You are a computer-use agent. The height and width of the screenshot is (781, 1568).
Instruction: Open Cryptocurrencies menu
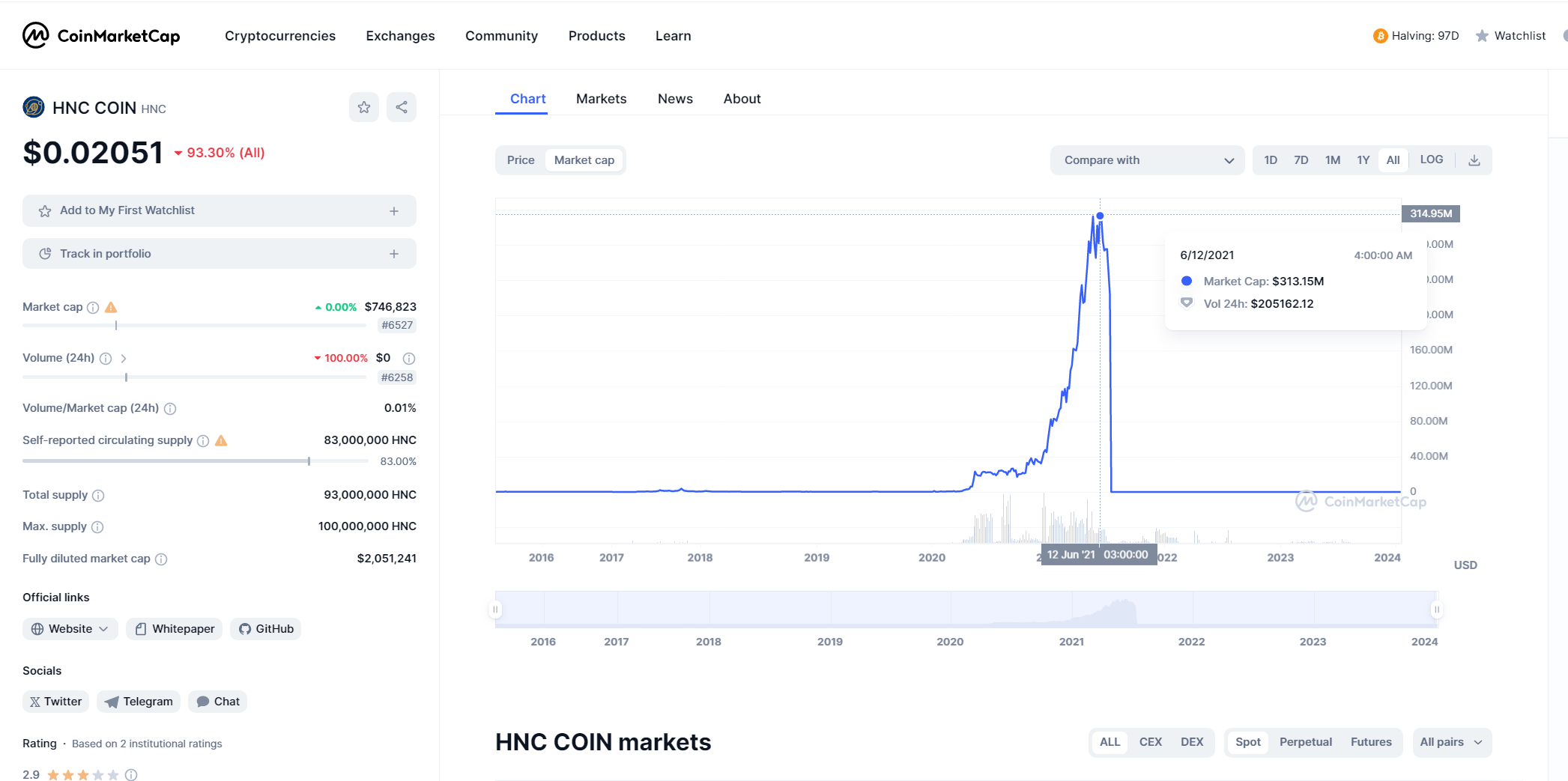[x=280, y=36]
